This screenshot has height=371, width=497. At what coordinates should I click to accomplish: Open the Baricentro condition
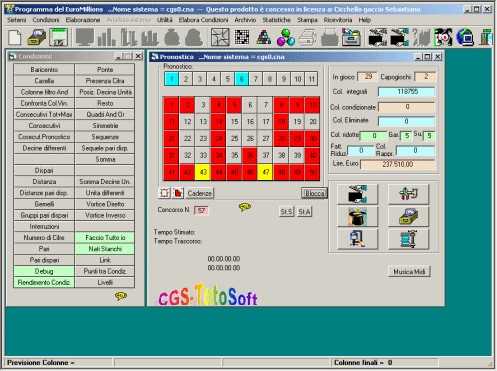click(x=44, y=70)
